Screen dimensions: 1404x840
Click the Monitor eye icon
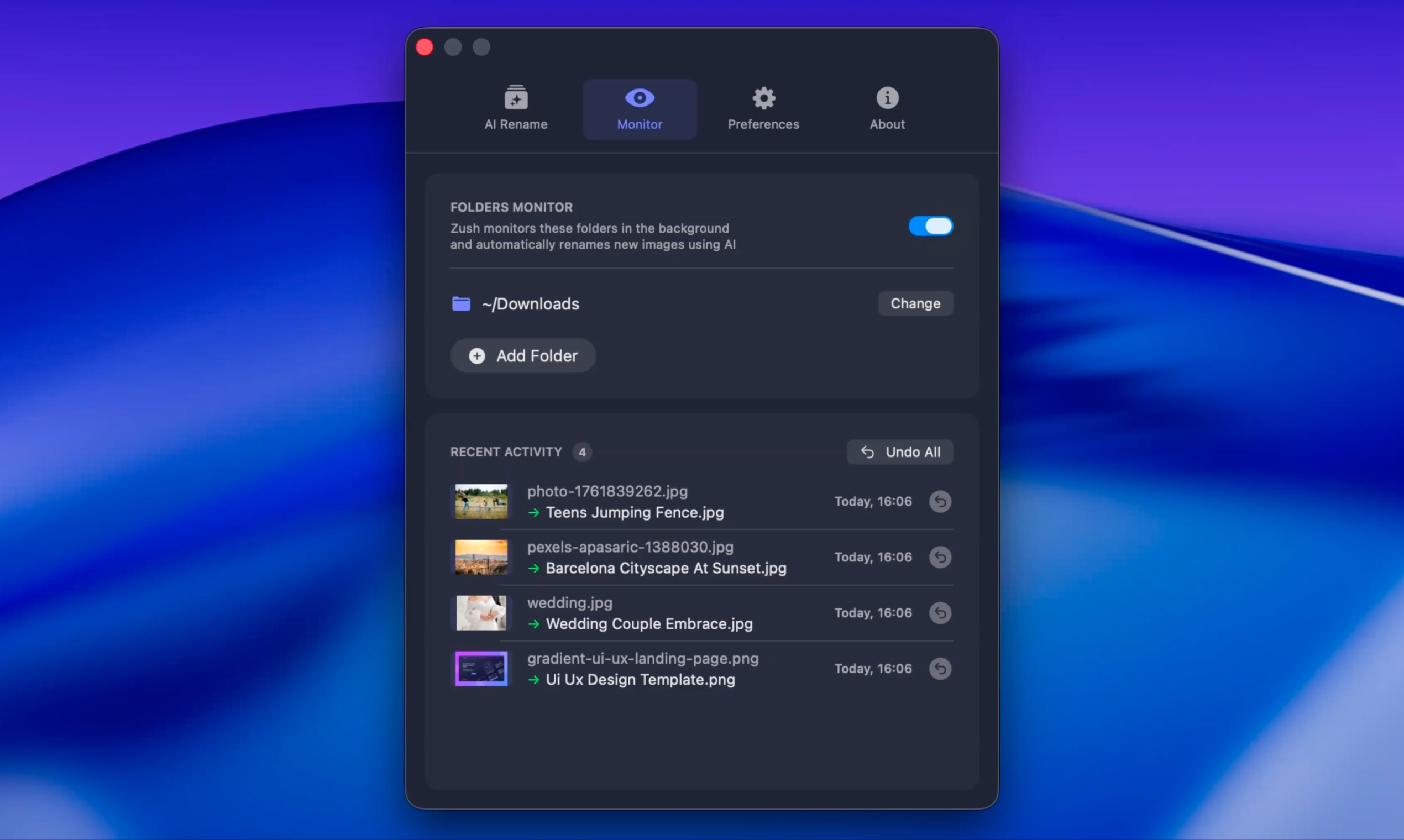coord(639,98)
